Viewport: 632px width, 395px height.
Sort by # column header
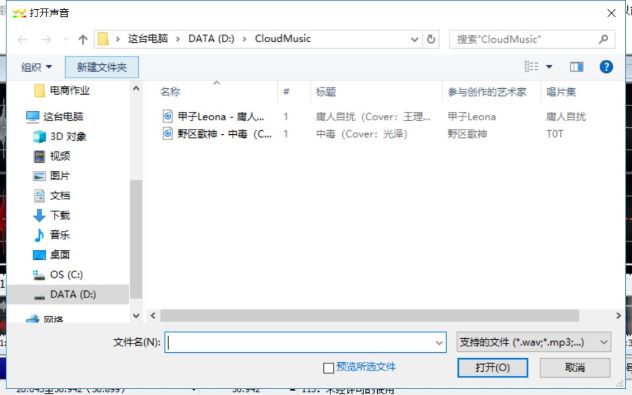click(286, 92)
